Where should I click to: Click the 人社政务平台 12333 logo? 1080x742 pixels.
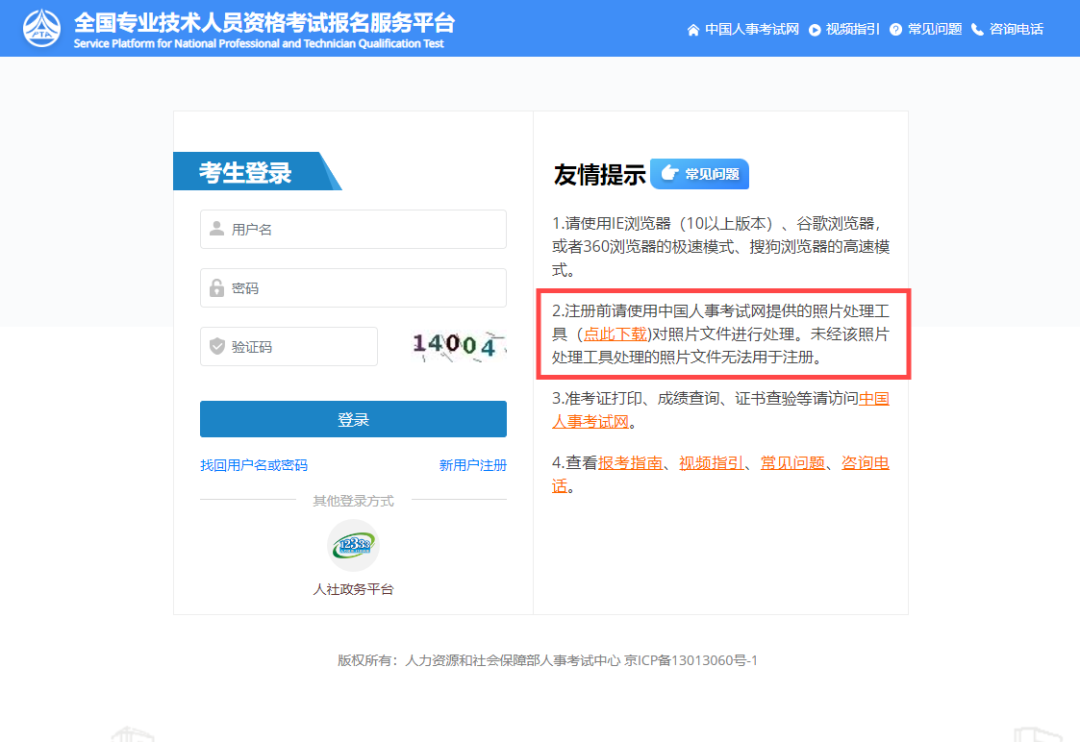point(352,545)
